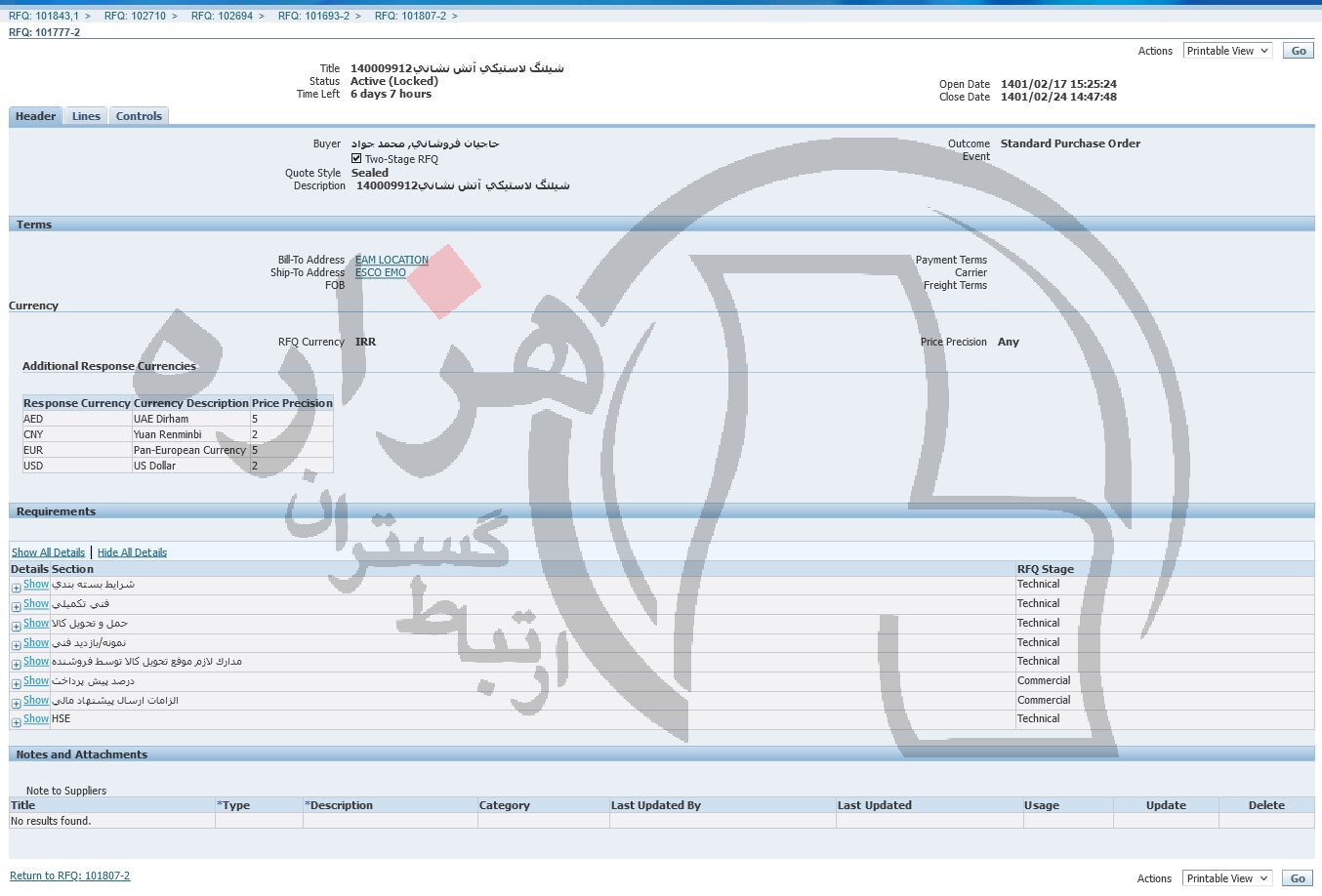Open the bottom Actions Printable View dropdown
The image size is (1322, 896).
pyautogui.click(x=1226, y=878)
